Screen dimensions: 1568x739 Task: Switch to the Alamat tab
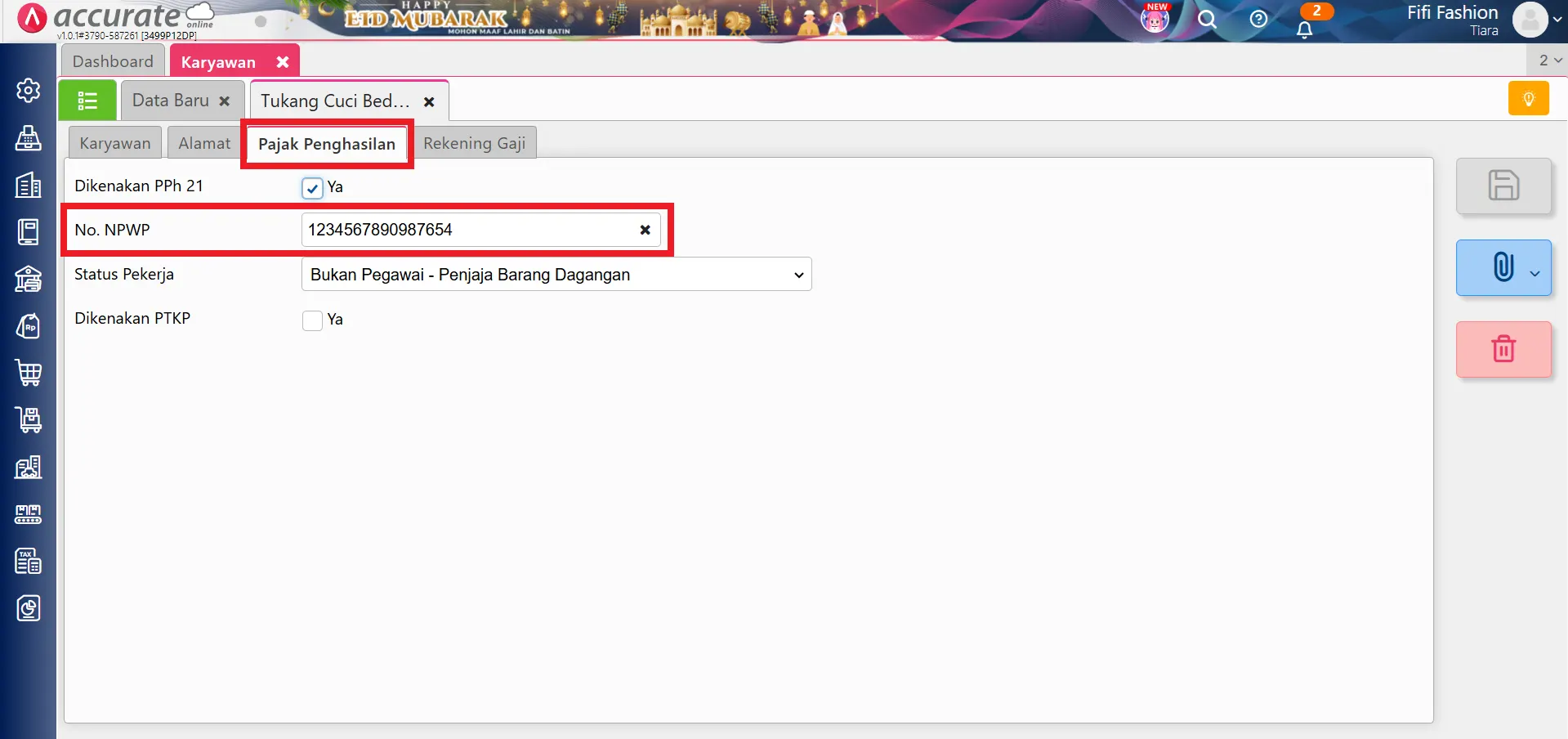[x=204, y=144]
